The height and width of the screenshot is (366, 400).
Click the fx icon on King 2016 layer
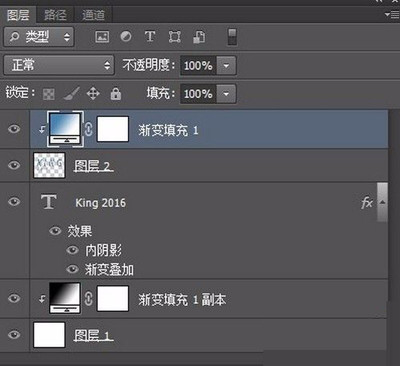366,202
